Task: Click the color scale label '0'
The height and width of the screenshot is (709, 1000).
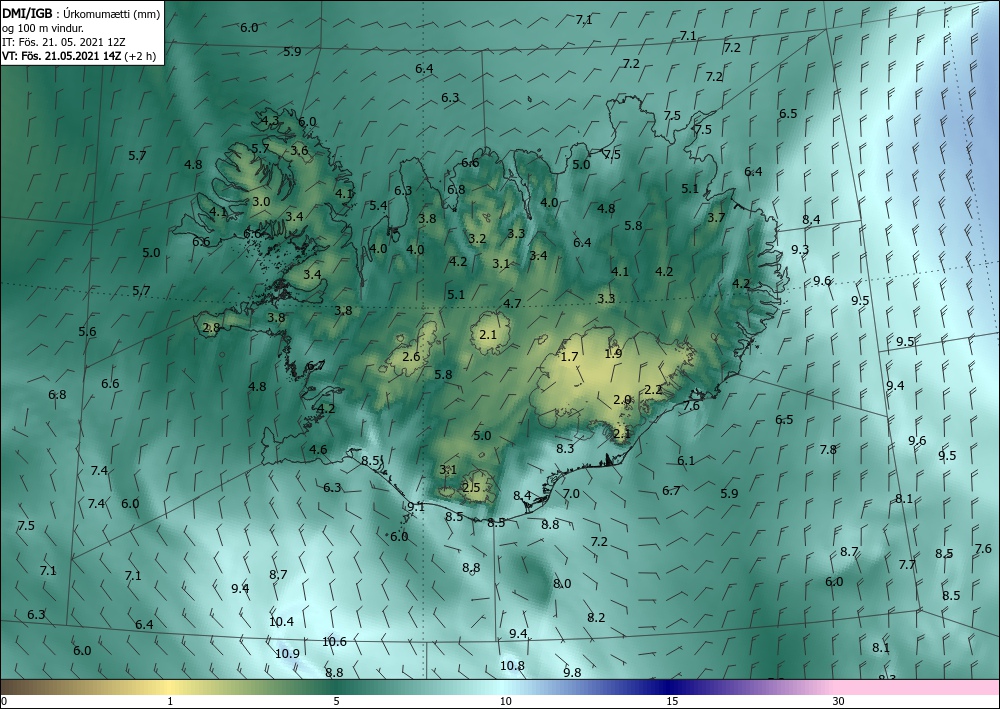Action: tap(4, 702)
